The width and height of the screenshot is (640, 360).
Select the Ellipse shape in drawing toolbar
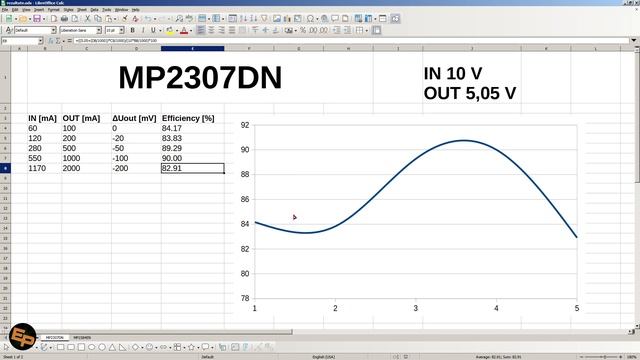pyautogui.click(x=91, y=347)
